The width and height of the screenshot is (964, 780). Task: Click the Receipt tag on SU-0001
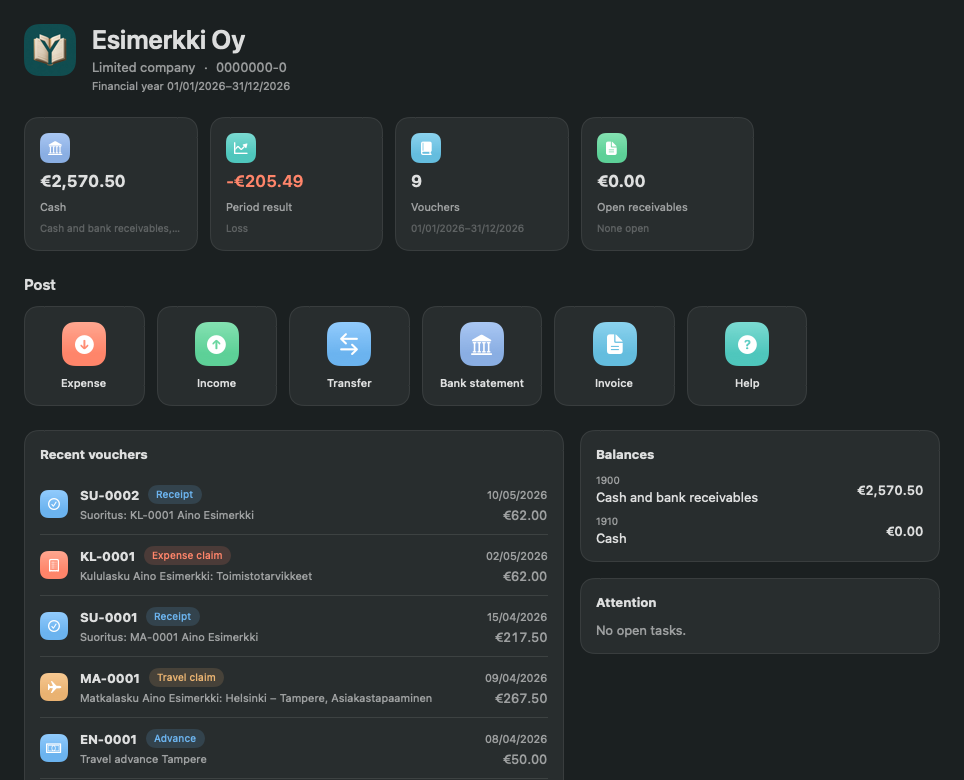(x=172, y=616)
